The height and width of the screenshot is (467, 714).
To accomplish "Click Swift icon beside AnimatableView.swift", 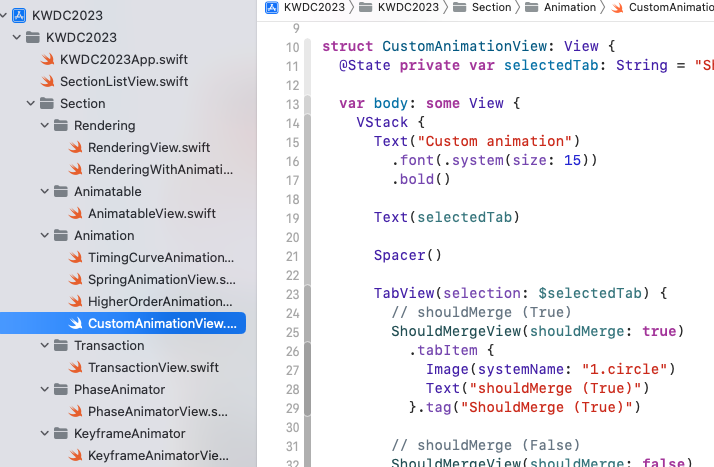I will click(75, 213).
